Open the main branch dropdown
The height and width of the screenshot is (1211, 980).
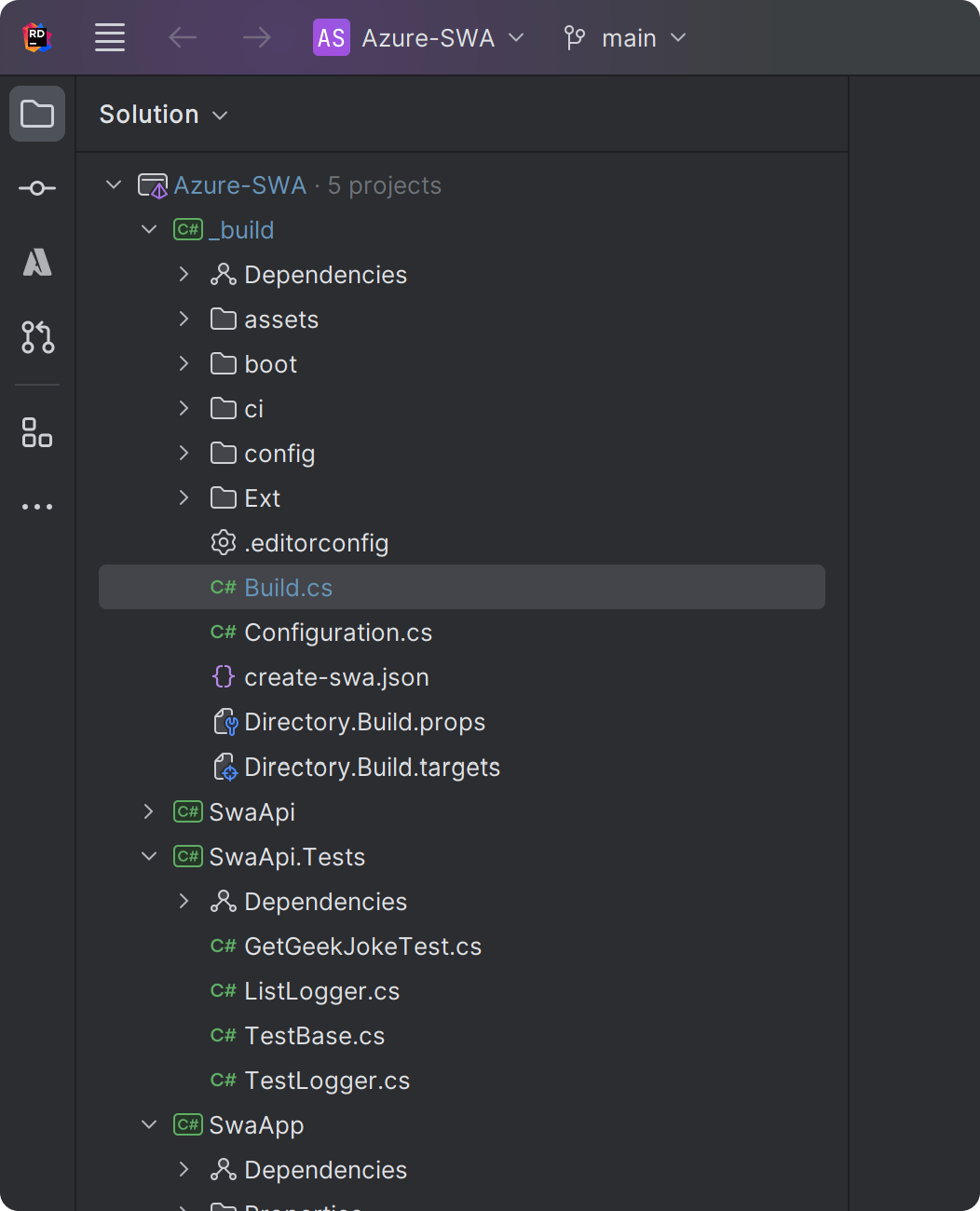click(x=624, y=37)
